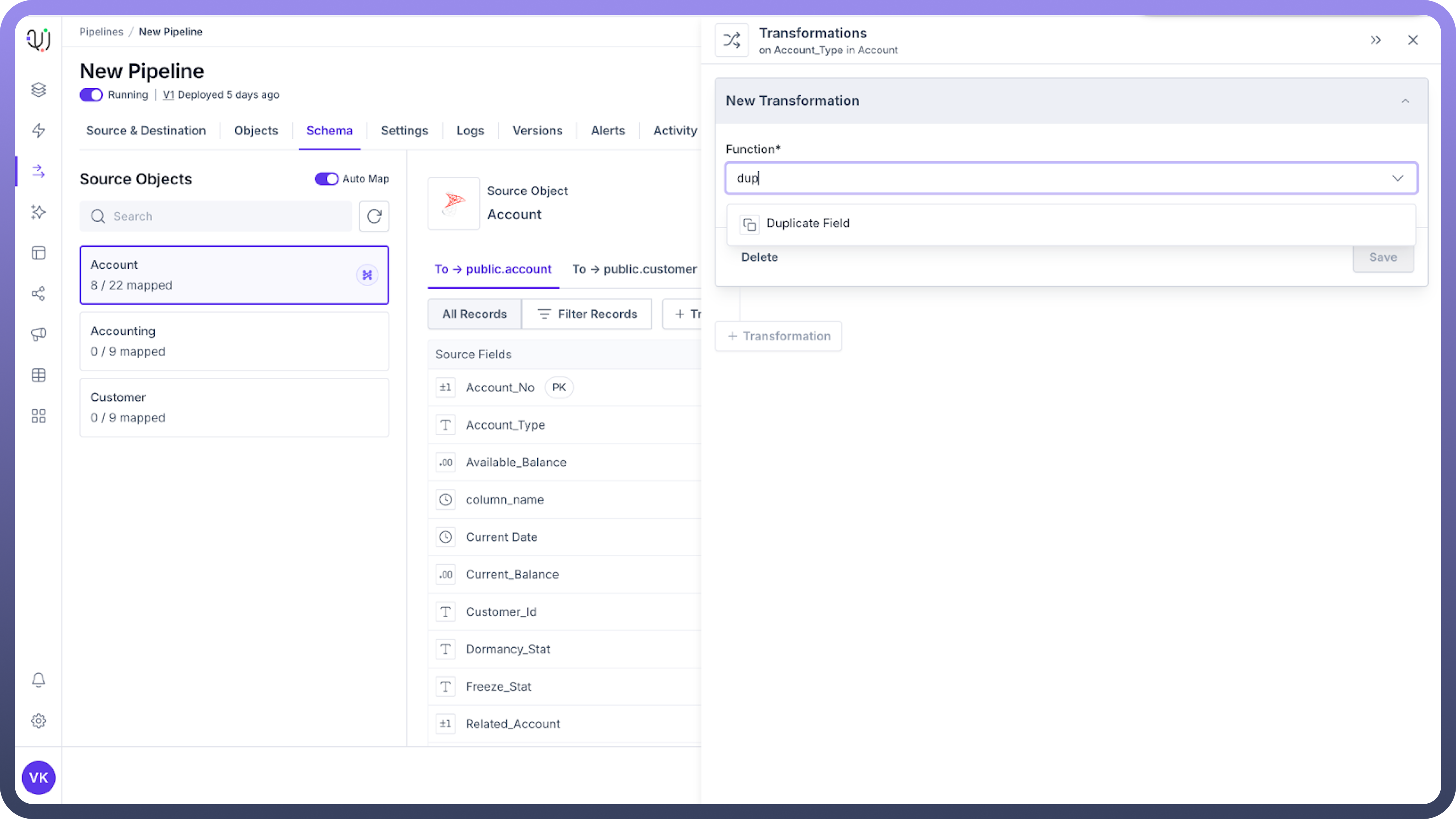Screen dimensions: 1456x819
Task: Collapse the New Transformation section
Action: pyautogui.click(x=1405, y=101)
